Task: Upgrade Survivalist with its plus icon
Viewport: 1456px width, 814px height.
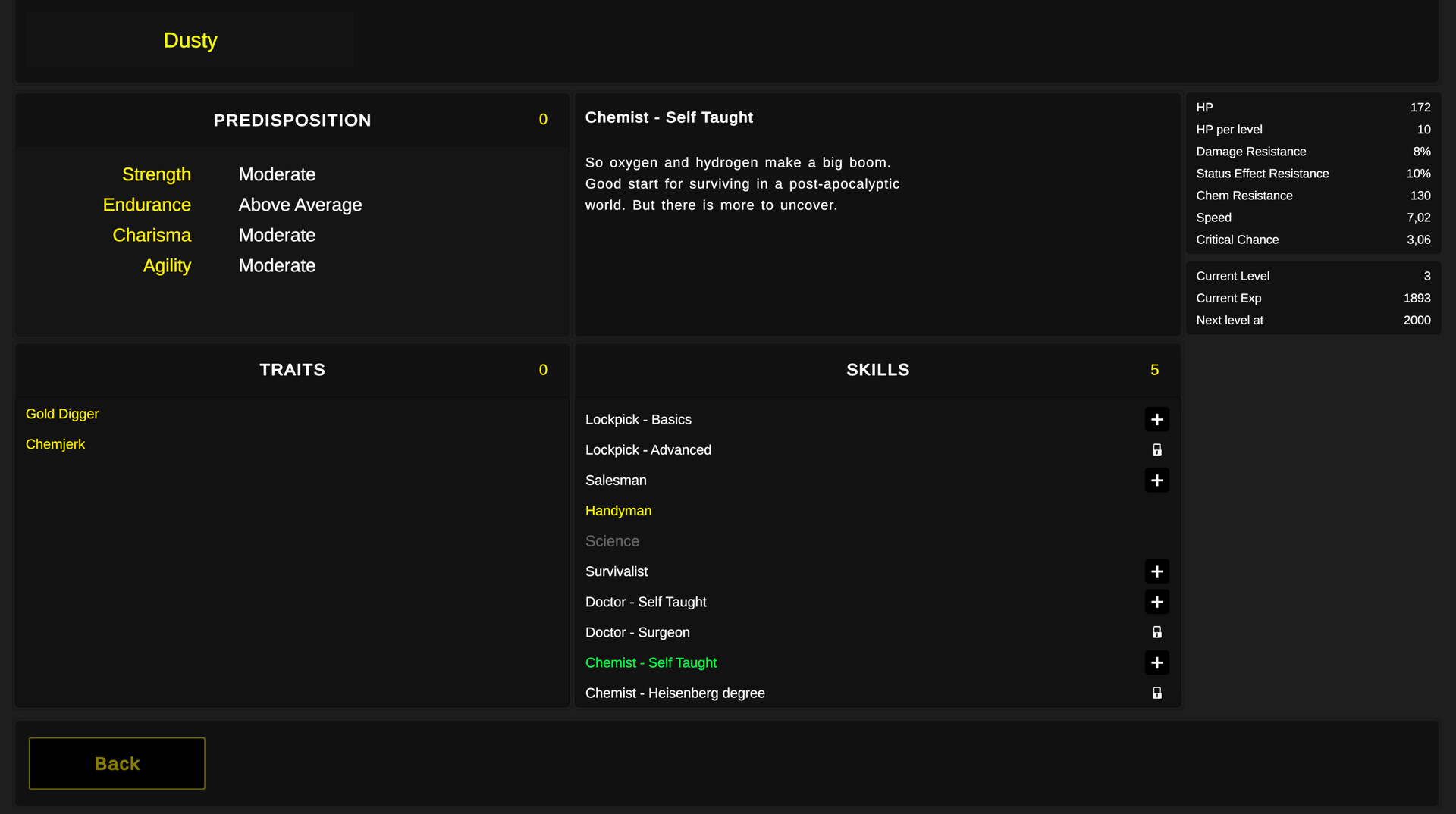Action: [x=1157, y=571]
